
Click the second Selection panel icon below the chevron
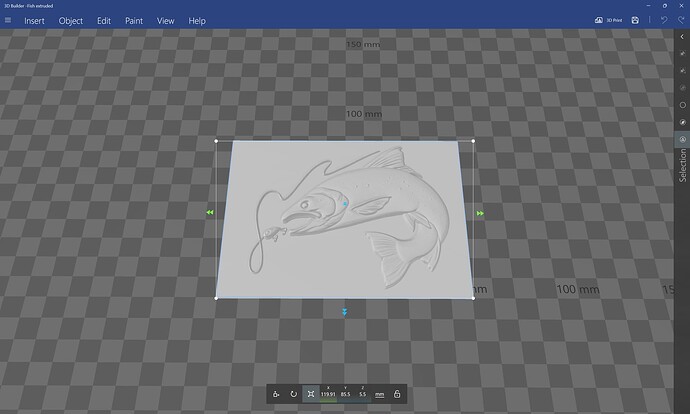pos(683,70)
